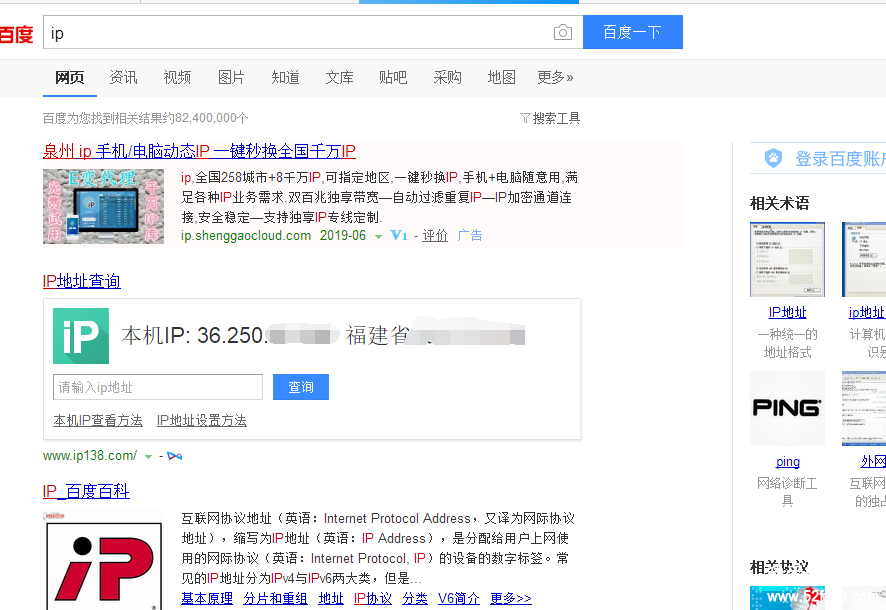The image size is (886, 610).
Task: Switch to the 视频 tab
Action: 177,77
